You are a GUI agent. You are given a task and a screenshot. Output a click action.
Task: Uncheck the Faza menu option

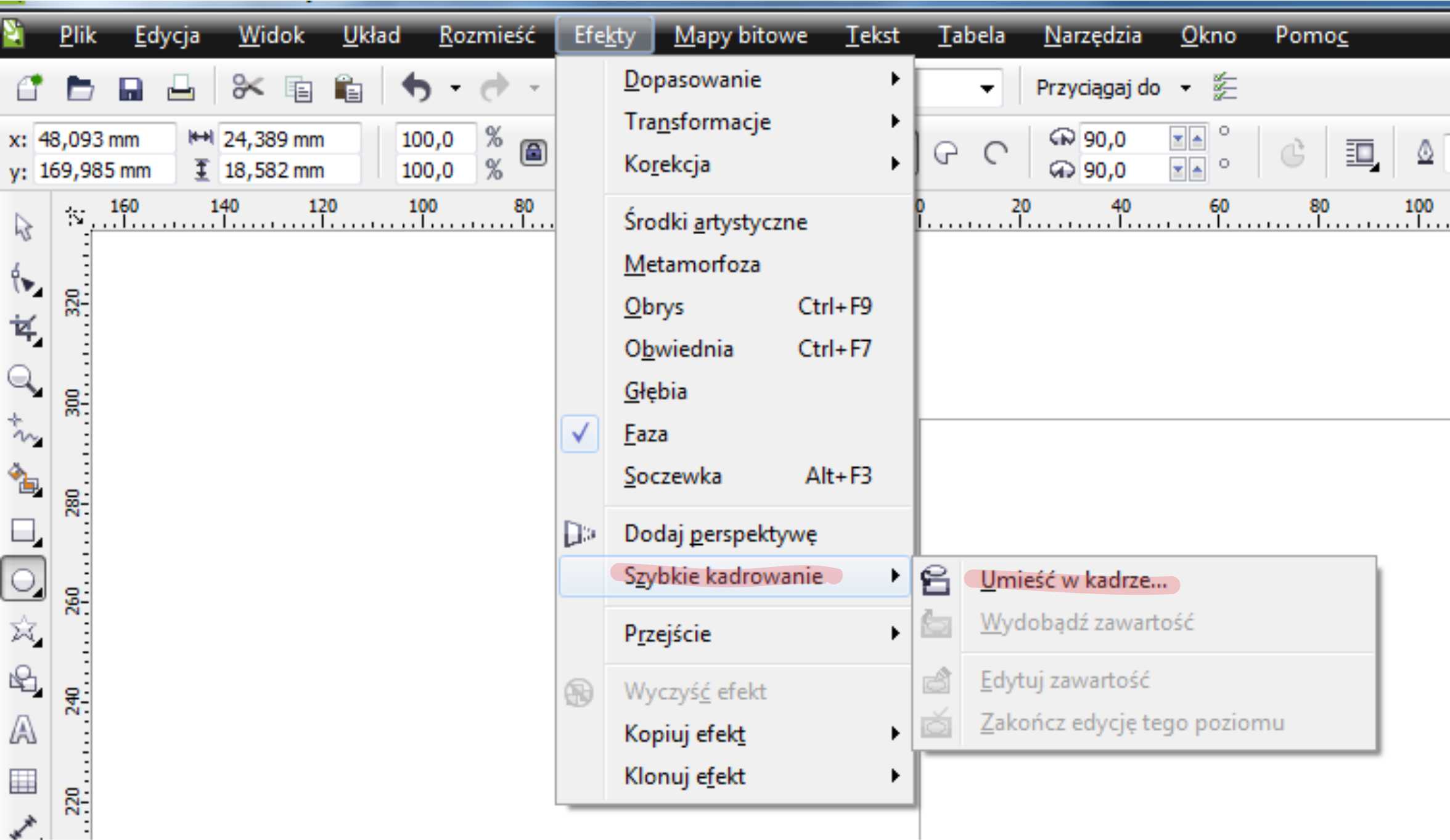pyautogui.click(x=645, y=434)
